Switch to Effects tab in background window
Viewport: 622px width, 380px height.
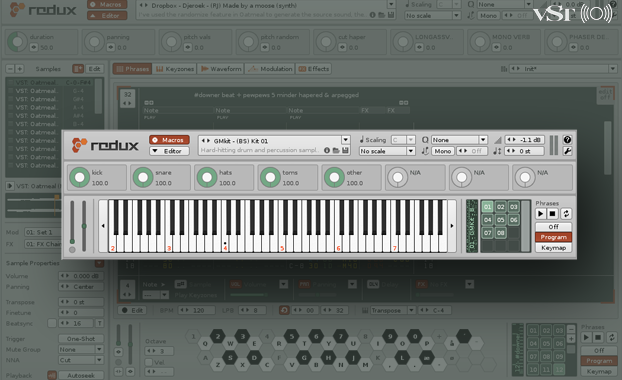coord(314,69)
